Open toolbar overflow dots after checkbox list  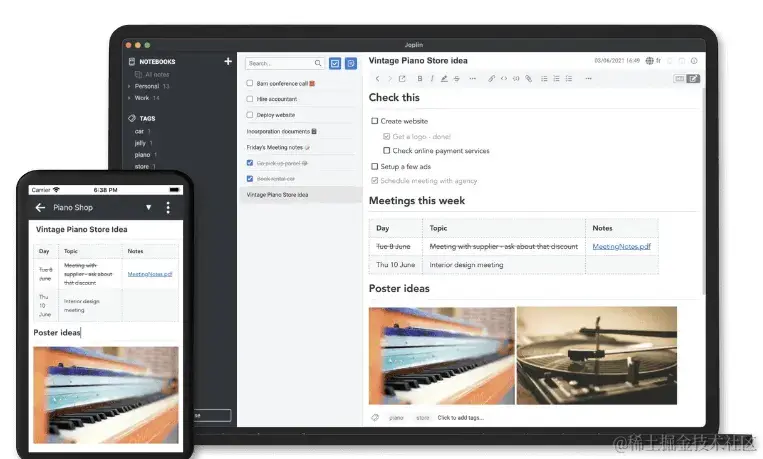coord(588,78)
